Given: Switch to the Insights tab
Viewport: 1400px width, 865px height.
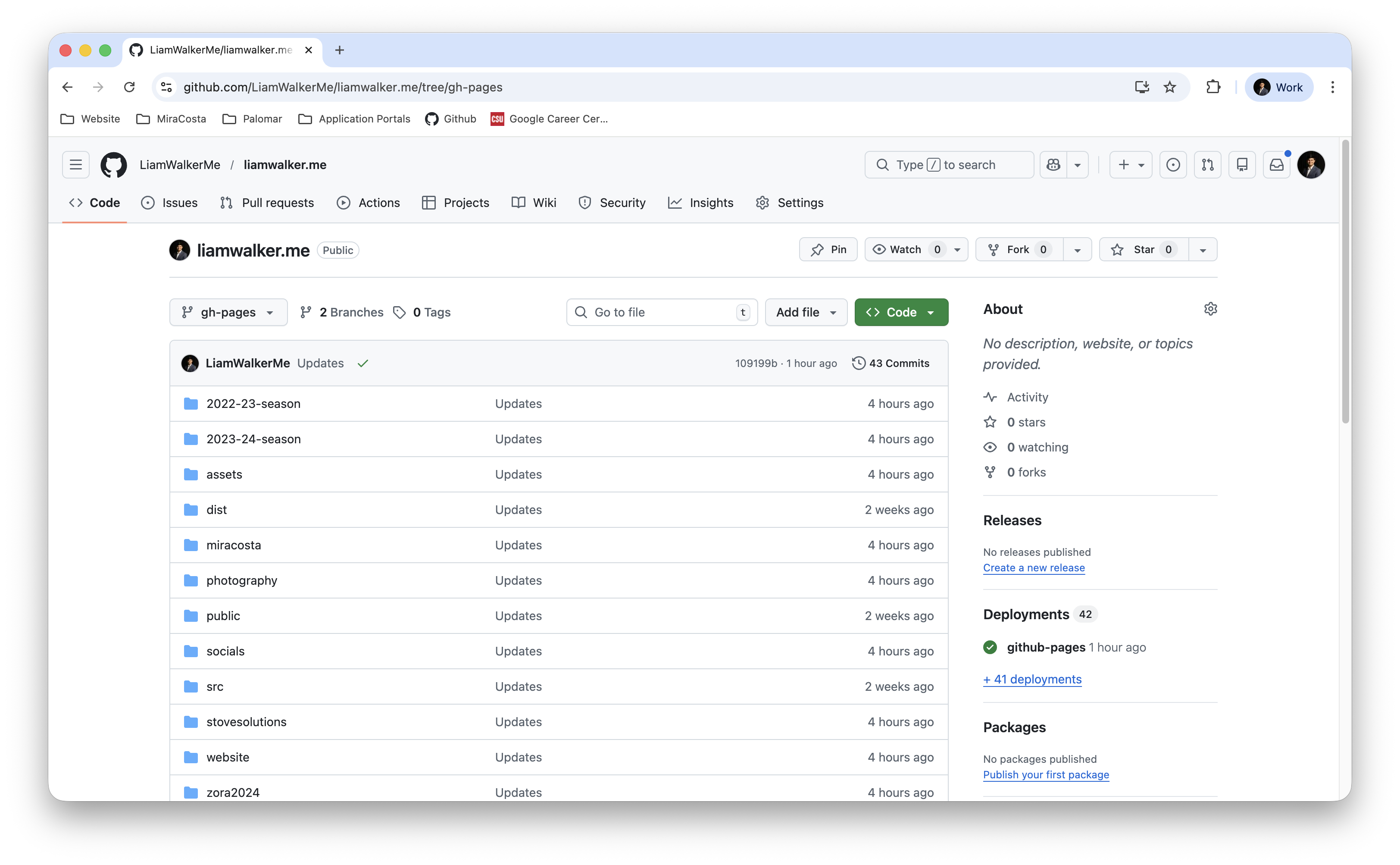Looking at the screenshot, I should [700, 203].
